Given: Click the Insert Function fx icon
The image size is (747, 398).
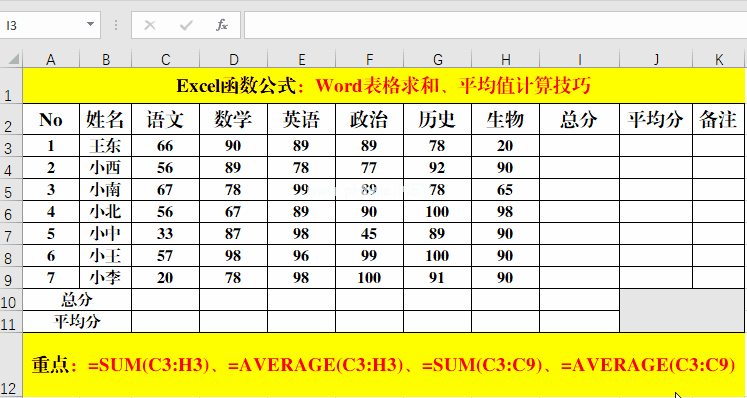Looking at the screenshot, I should [x=222, y=25].
